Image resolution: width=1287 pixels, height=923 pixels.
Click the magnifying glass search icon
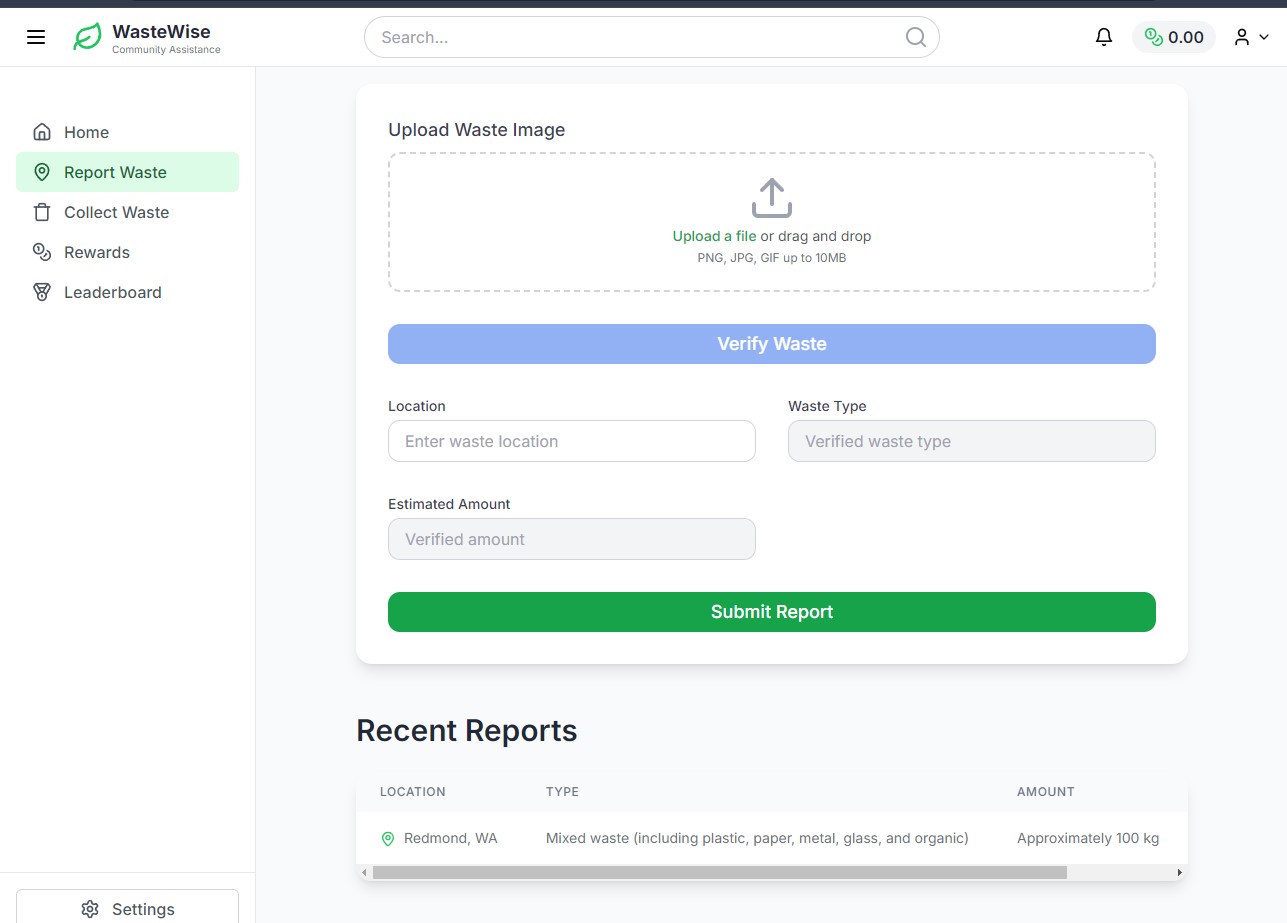915,36
